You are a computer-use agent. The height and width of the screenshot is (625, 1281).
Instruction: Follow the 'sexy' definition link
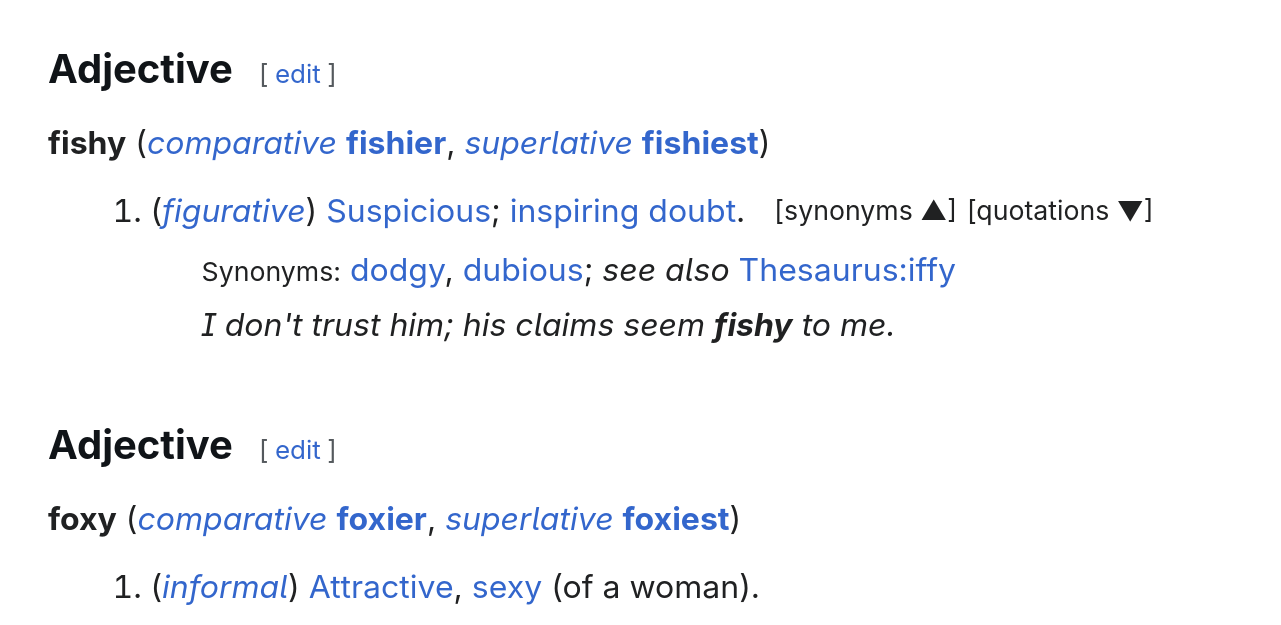click(x=506, y=587)
